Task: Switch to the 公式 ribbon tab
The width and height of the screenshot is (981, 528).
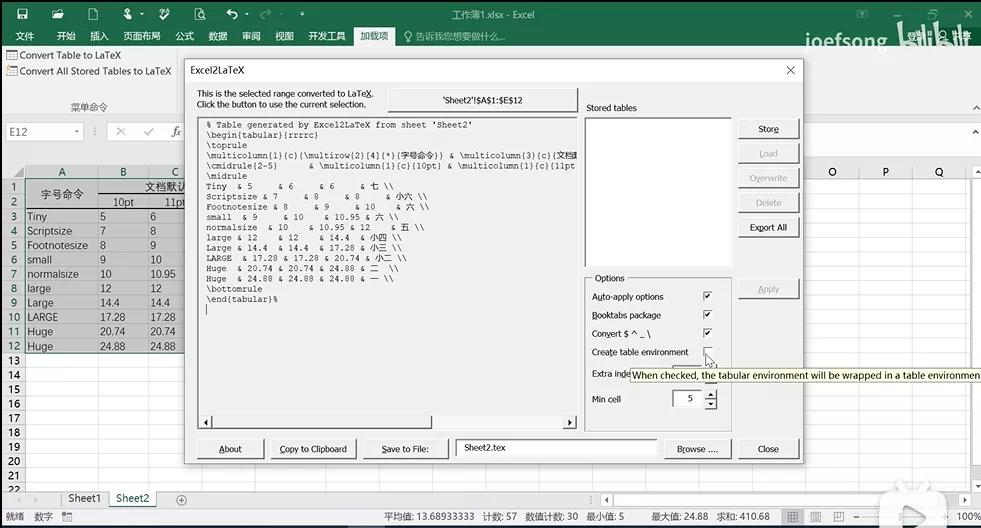Action: point(185,36)
